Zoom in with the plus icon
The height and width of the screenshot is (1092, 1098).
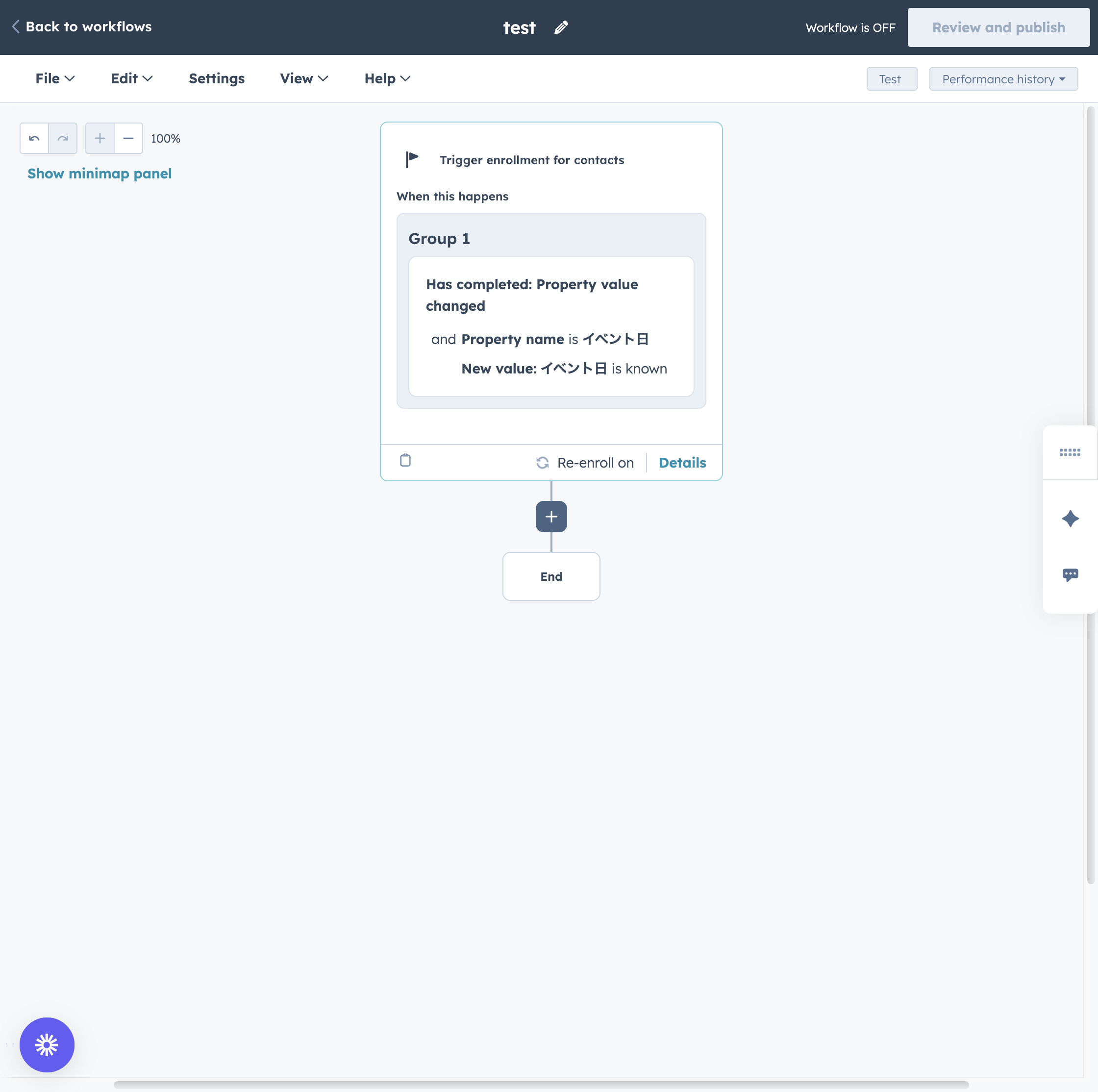(100, 138)
